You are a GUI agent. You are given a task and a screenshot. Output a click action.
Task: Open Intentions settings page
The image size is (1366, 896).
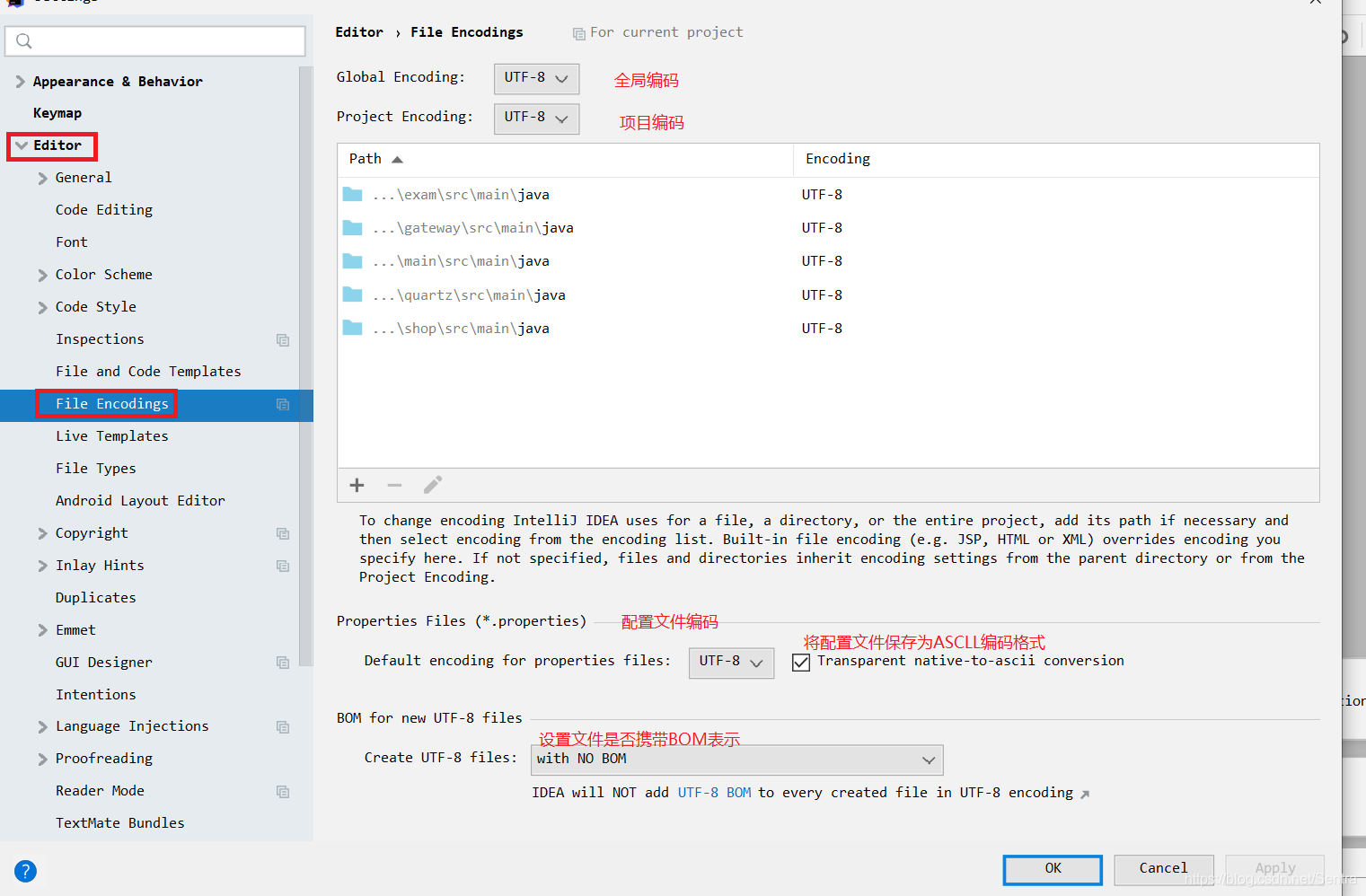pyautogui.click(x=96, y=695)
